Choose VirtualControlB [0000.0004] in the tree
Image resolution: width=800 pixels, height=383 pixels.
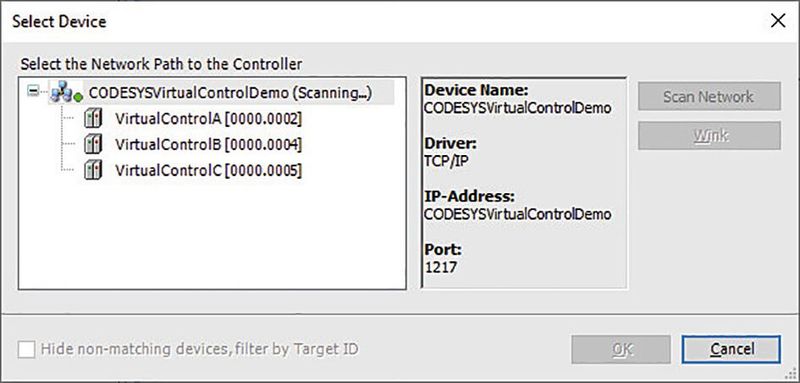[x=208, y=144]
